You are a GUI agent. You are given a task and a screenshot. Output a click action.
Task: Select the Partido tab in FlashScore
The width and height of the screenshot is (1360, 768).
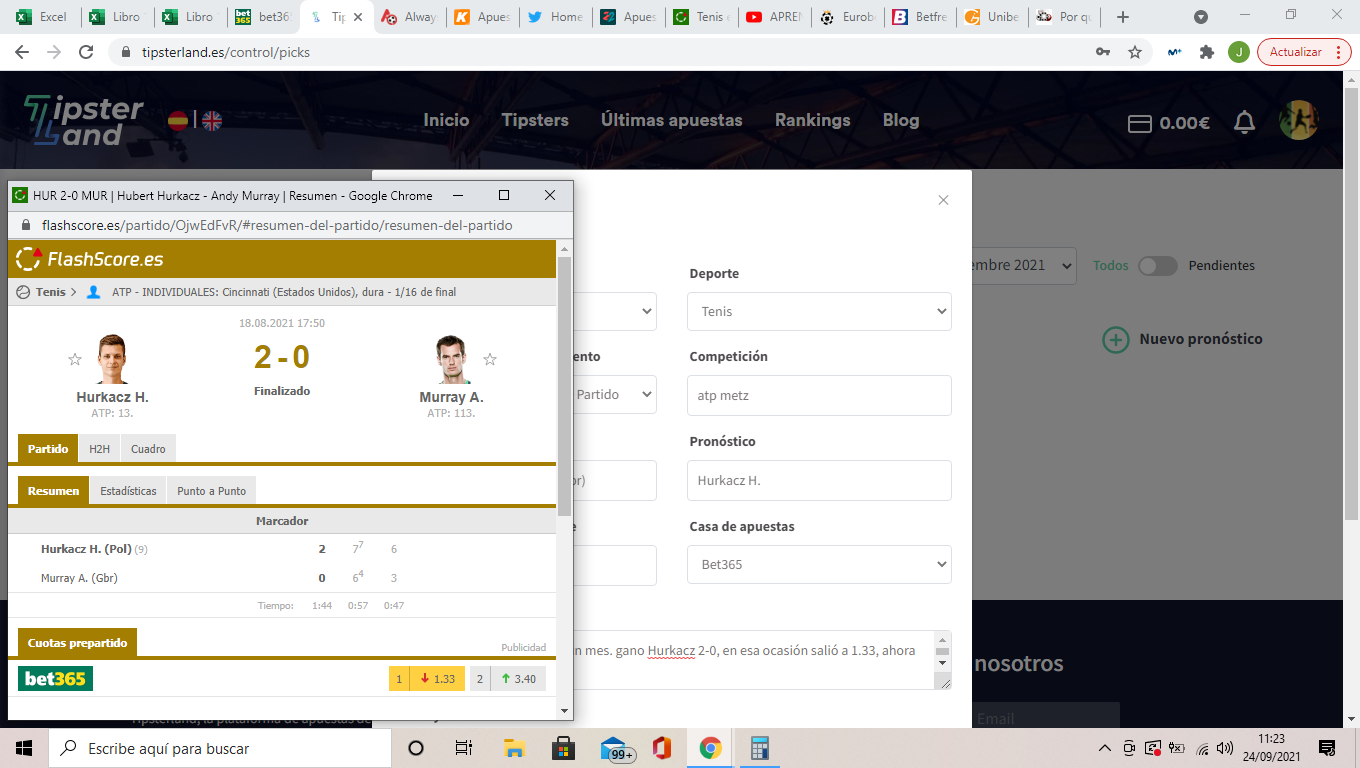click(48, 449)
